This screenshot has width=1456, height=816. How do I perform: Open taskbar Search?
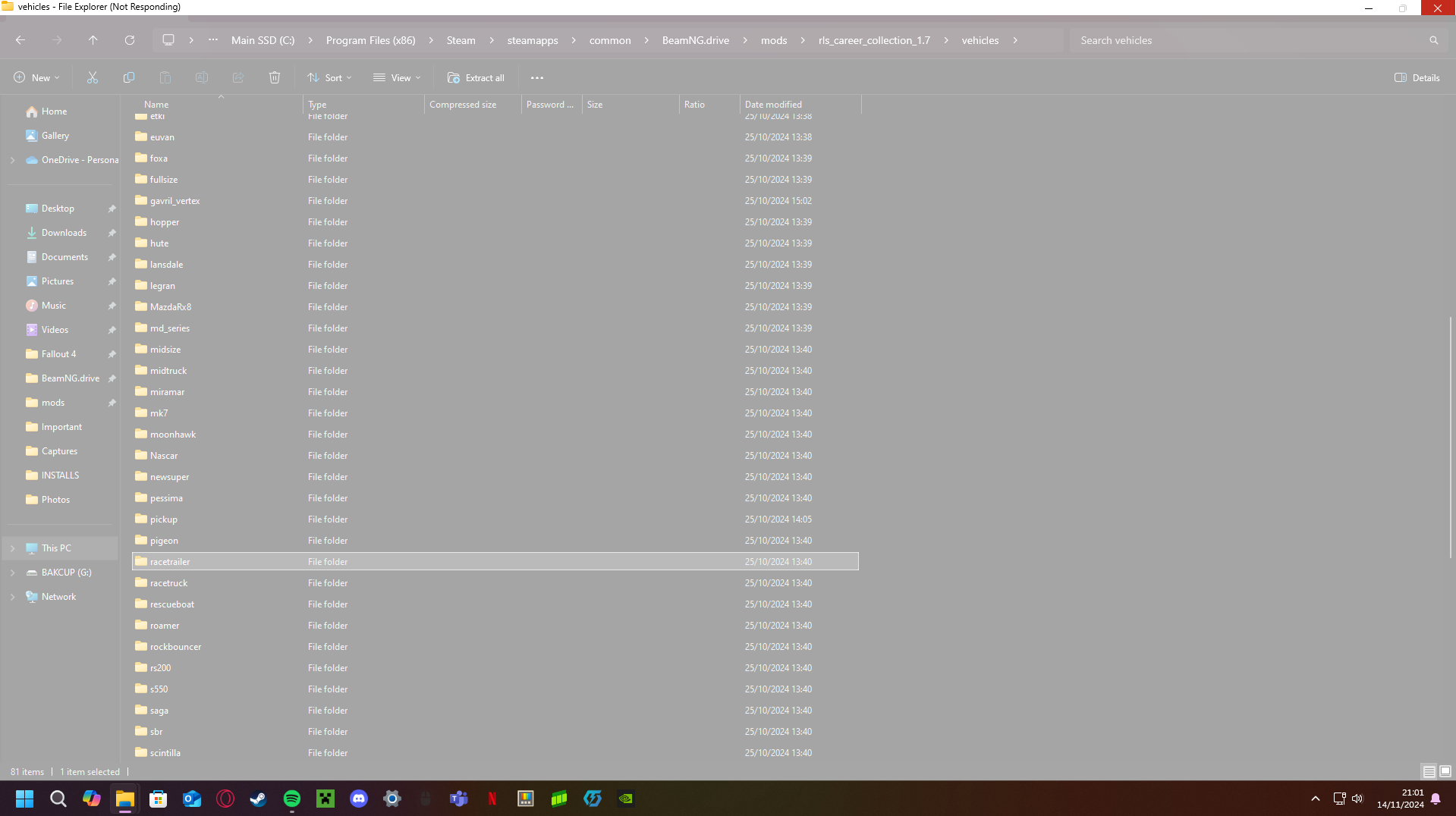pyautogui.click(x=58, y=799)
